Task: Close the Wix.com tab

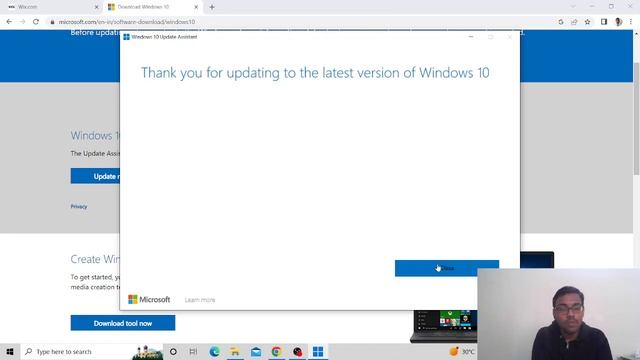Action: coord(97,7)
